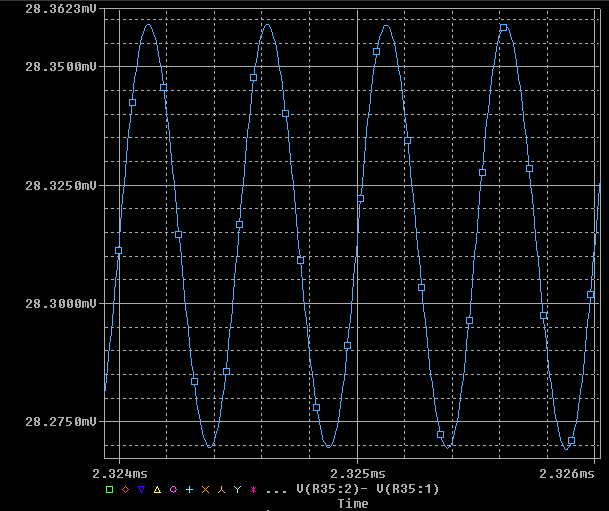Click the cyan plus legend symbol
The height and width of the screenshot is (511, 609).
(x=190, y=489)
